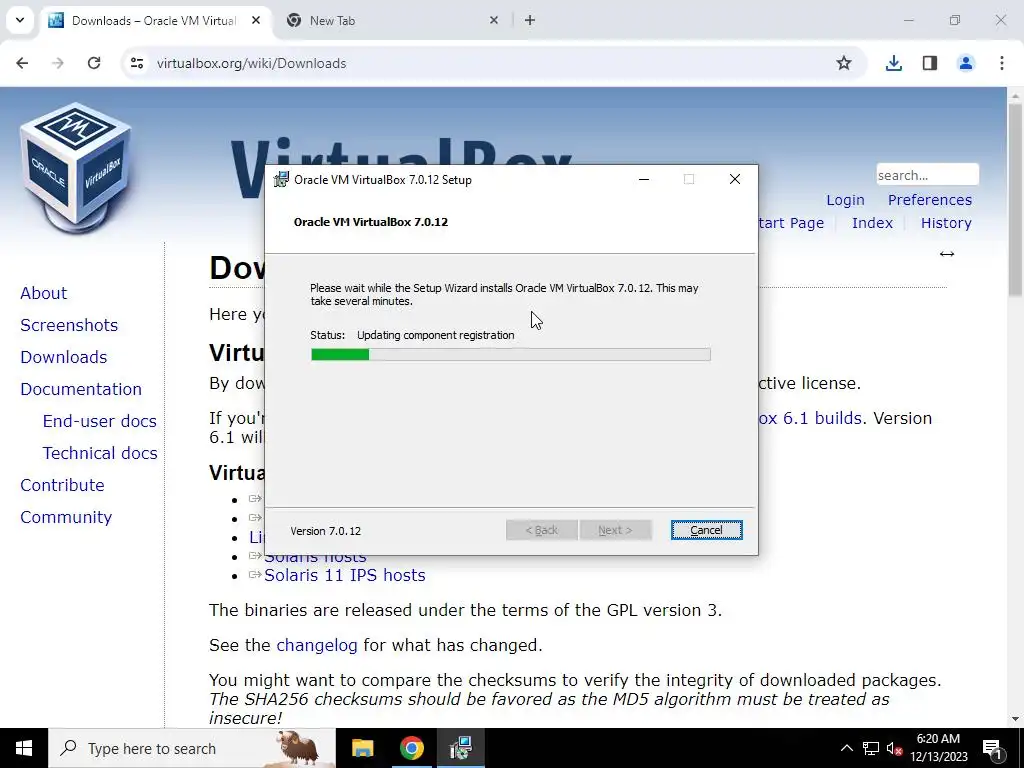Open the Solaris 11 IPS hosts link
The height and width of the screenshot is (768, 1024).
click(x=344, y=575)
